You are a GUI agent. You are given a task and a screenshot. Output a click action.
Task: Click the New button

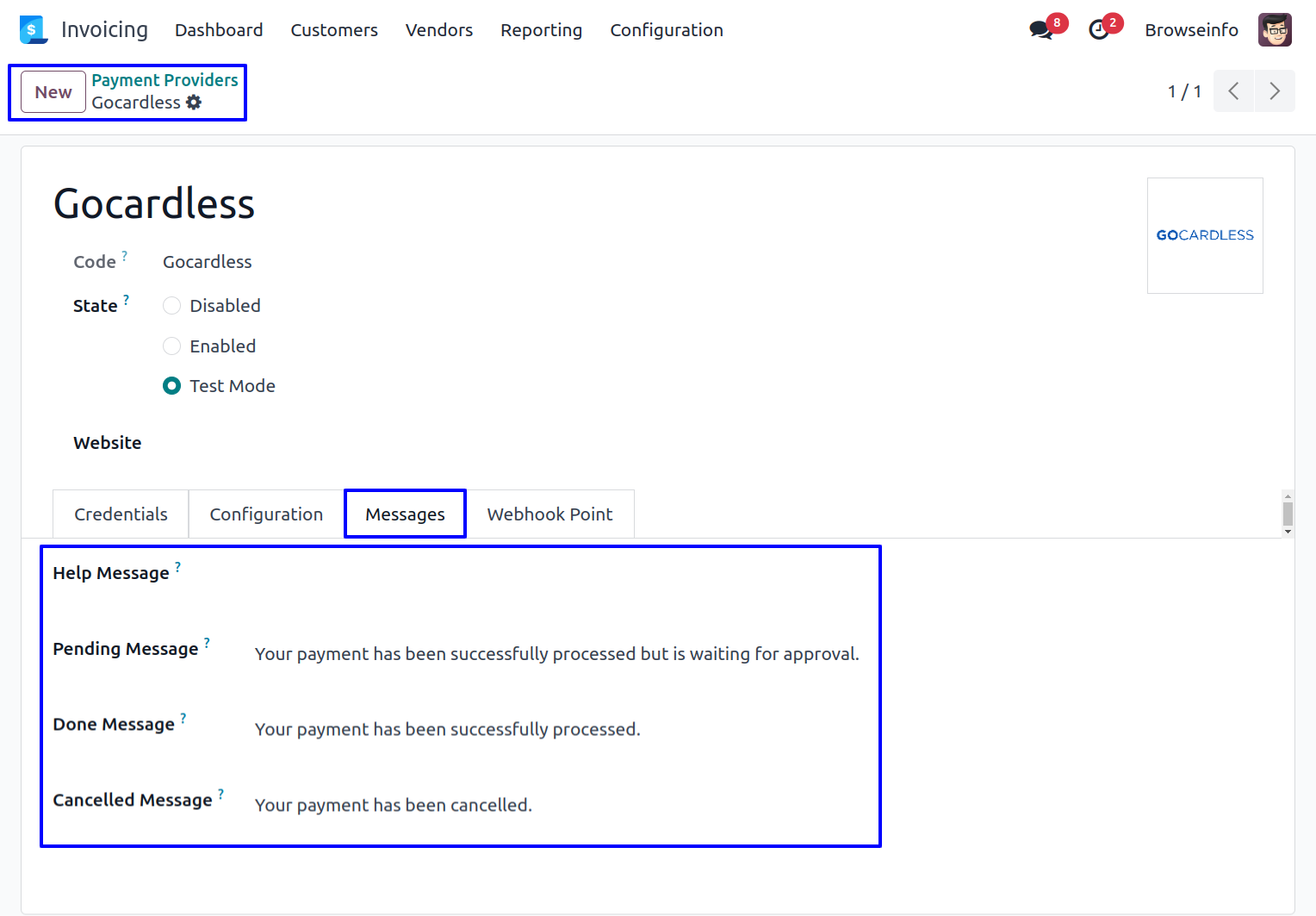[53, 92]
